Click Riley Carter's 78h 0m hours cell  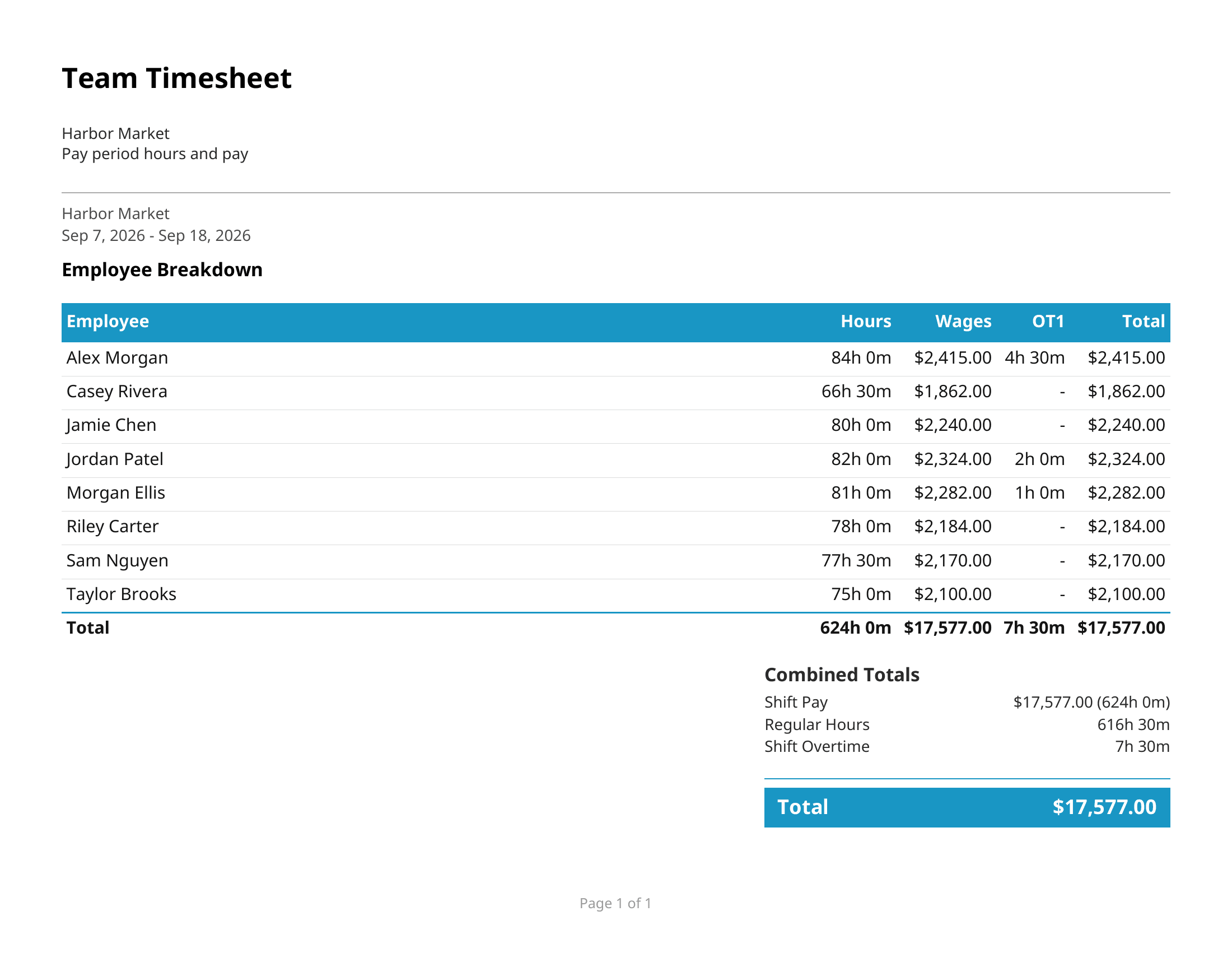click(x=861, y=527)
